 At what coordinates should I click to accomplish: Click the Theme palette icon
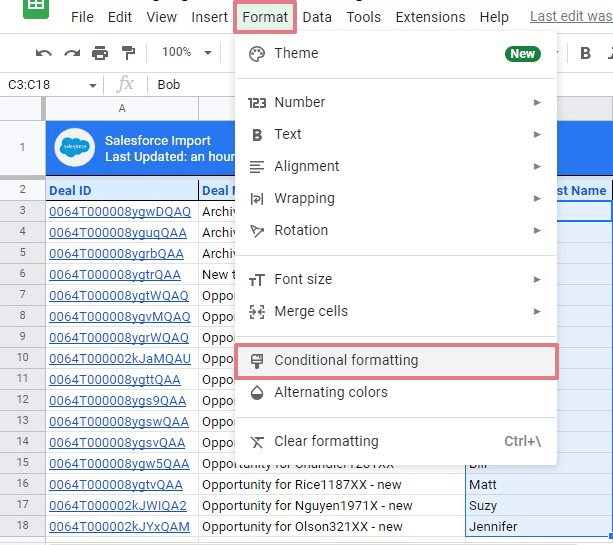[x=257, y=54]
